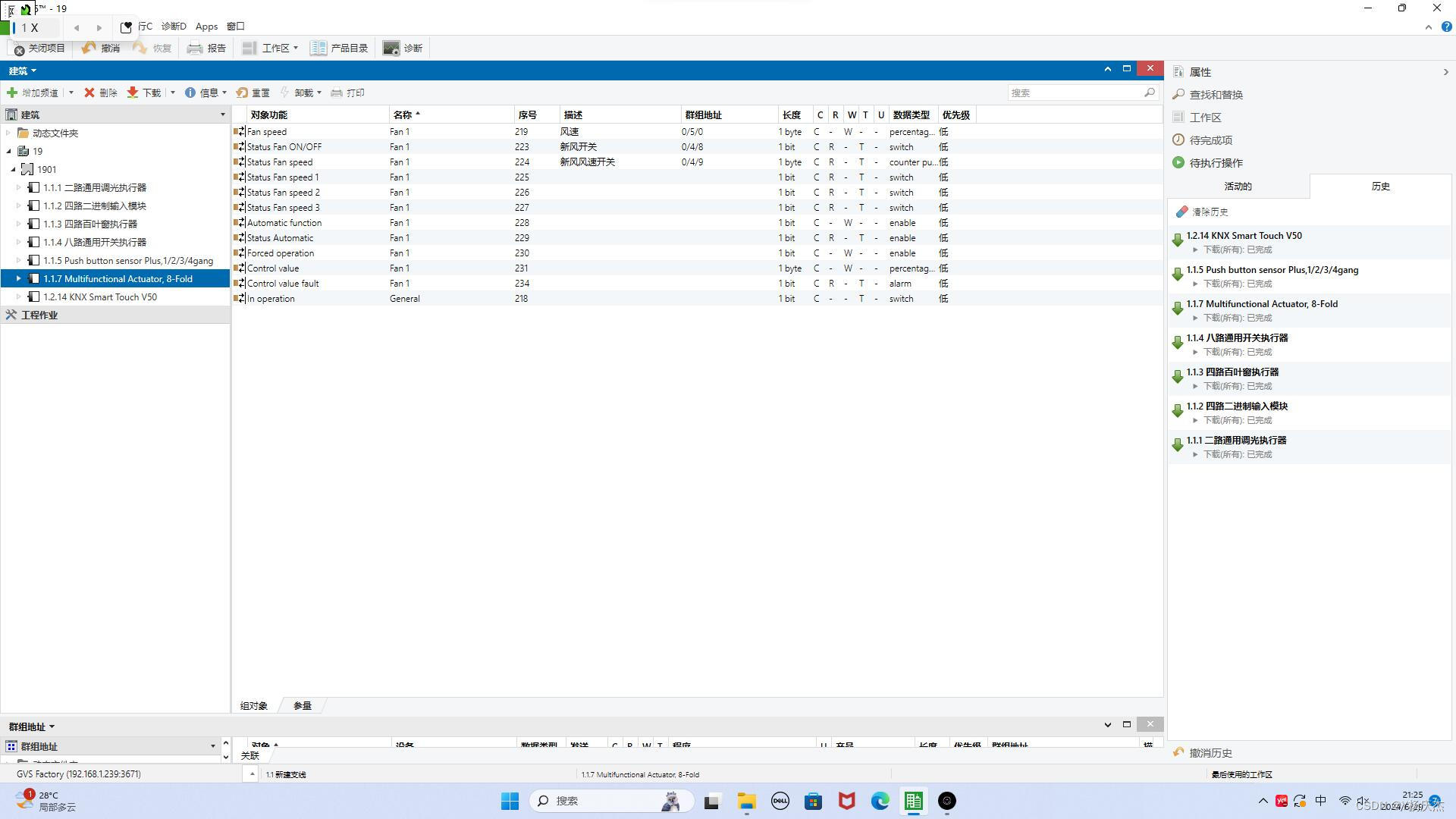Image resolution: width=1456 pixels, height=819 pixels.
Task: Open Microsoft Edge from the taskbar
Action: (x=880, y=801)
